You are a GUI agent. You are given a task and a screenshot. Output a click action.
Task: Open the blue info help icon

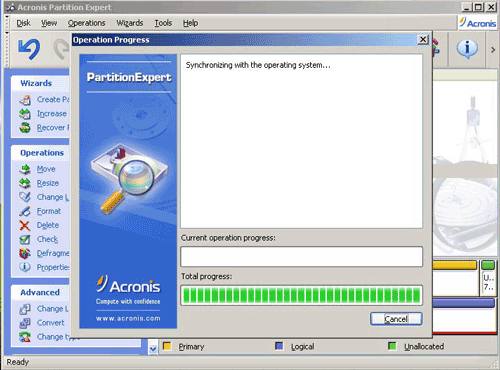pyautogui.click(x=467, y=49)
